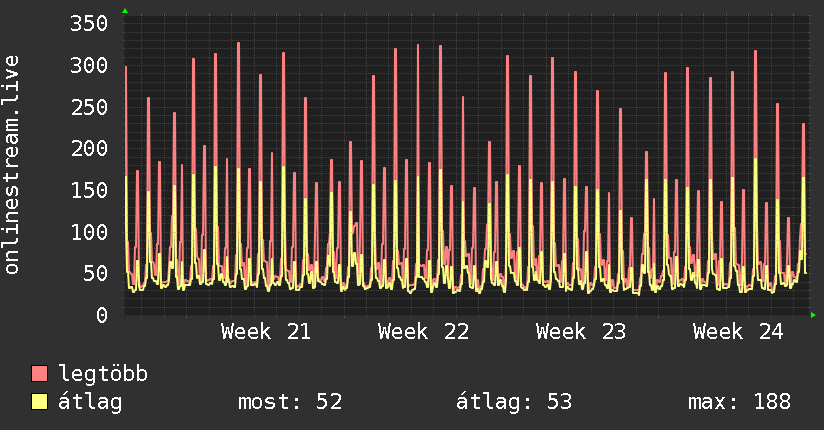This screenshot has width=824, height=430.
Task: Click the 350 y-axis value
Action: point(89,24)
